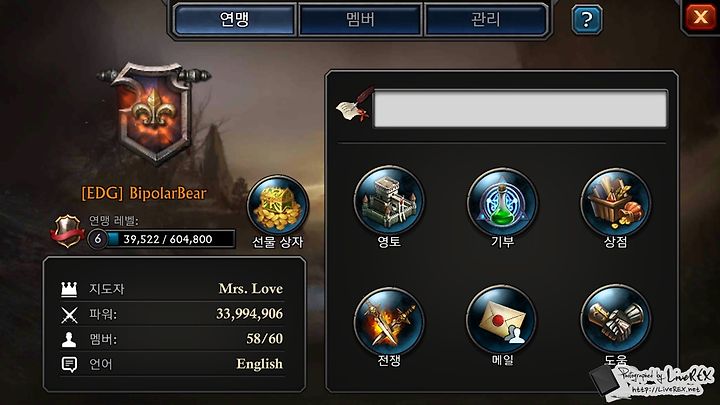Open the question mark help button
This screenshot has width=720, height=405.
[587, 20]
